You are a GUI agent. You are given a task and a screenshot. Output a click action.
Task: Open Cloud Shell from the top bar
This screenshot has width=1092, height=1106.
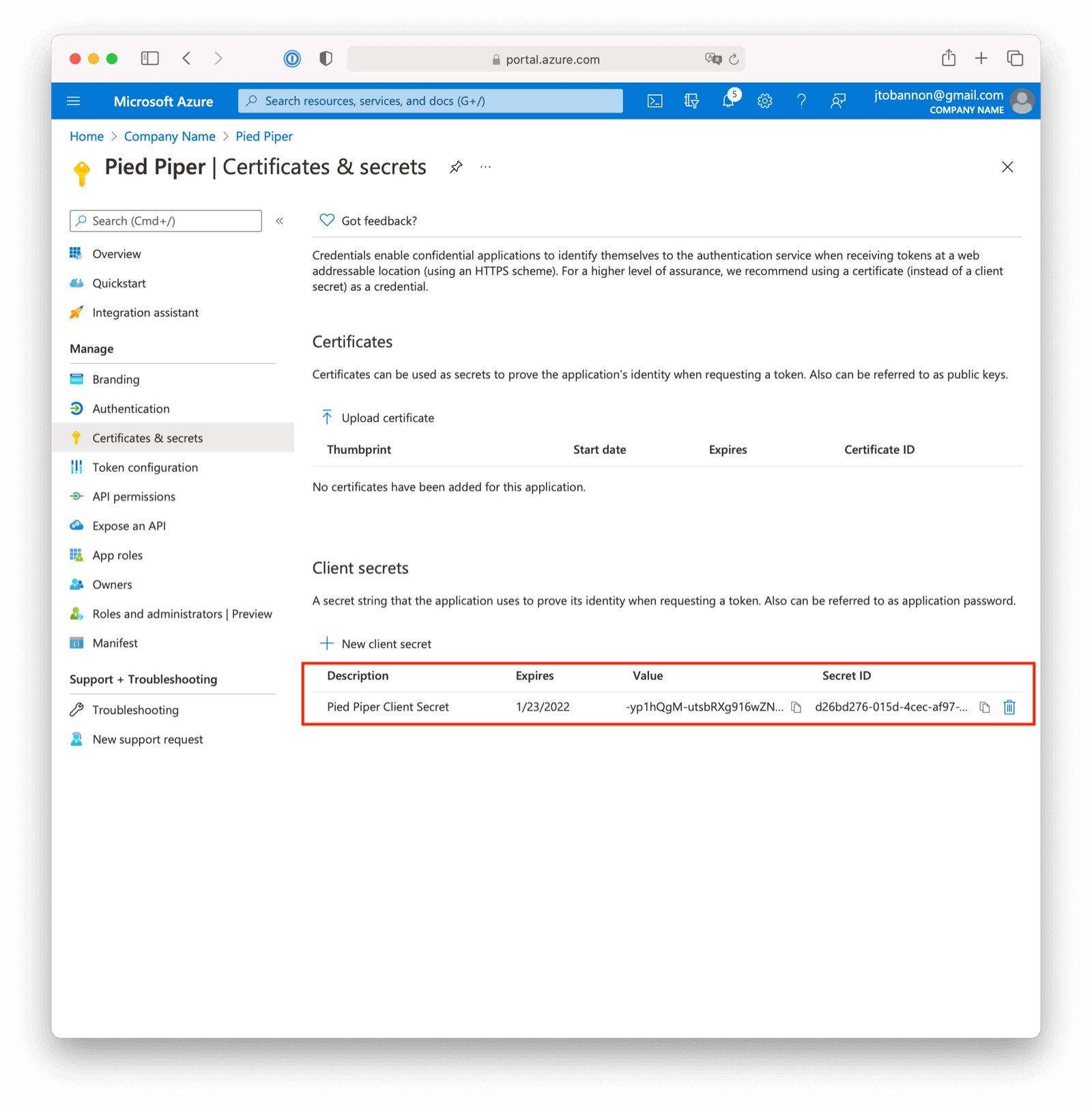tap(655, 101)
